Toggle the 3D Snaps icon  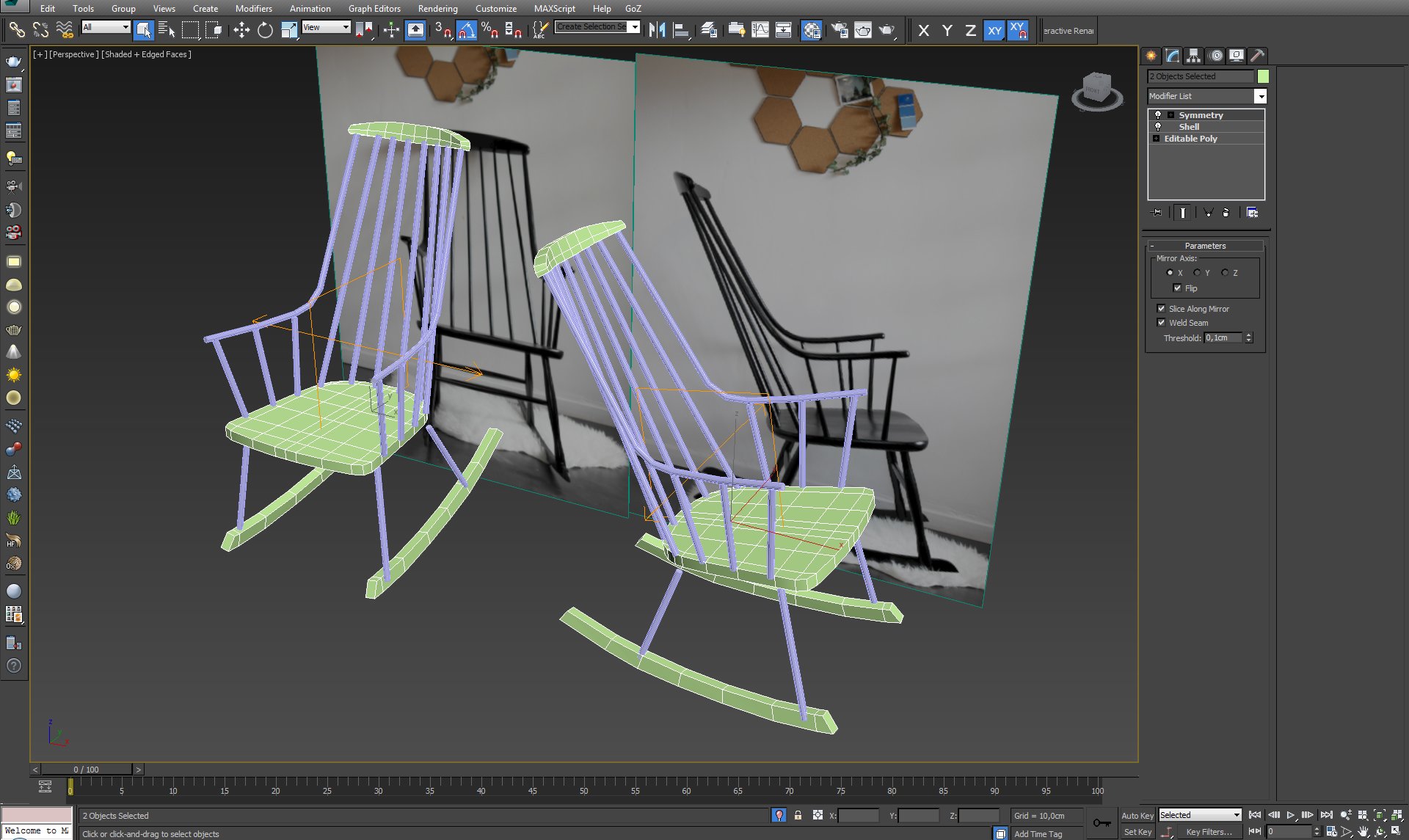tap(443, 30)
